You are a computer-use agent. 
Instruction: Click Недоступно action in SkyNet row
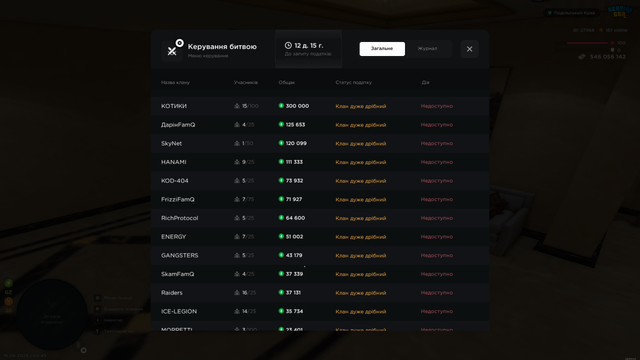click(x=437, y=143)
